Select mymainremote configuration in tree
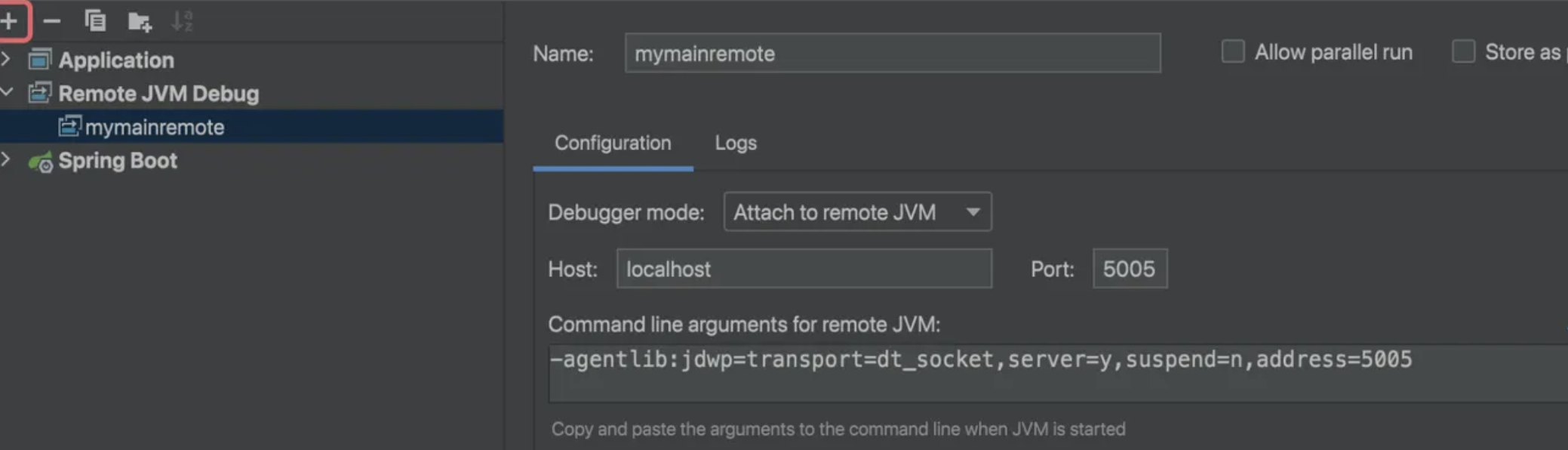Viewport: 1568px width, 450px height. click(154, 127)
